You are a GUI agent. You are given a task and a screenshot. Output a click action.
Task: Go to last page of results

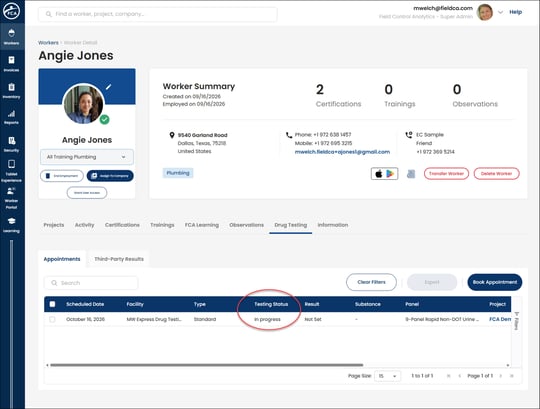coord(512,376)
